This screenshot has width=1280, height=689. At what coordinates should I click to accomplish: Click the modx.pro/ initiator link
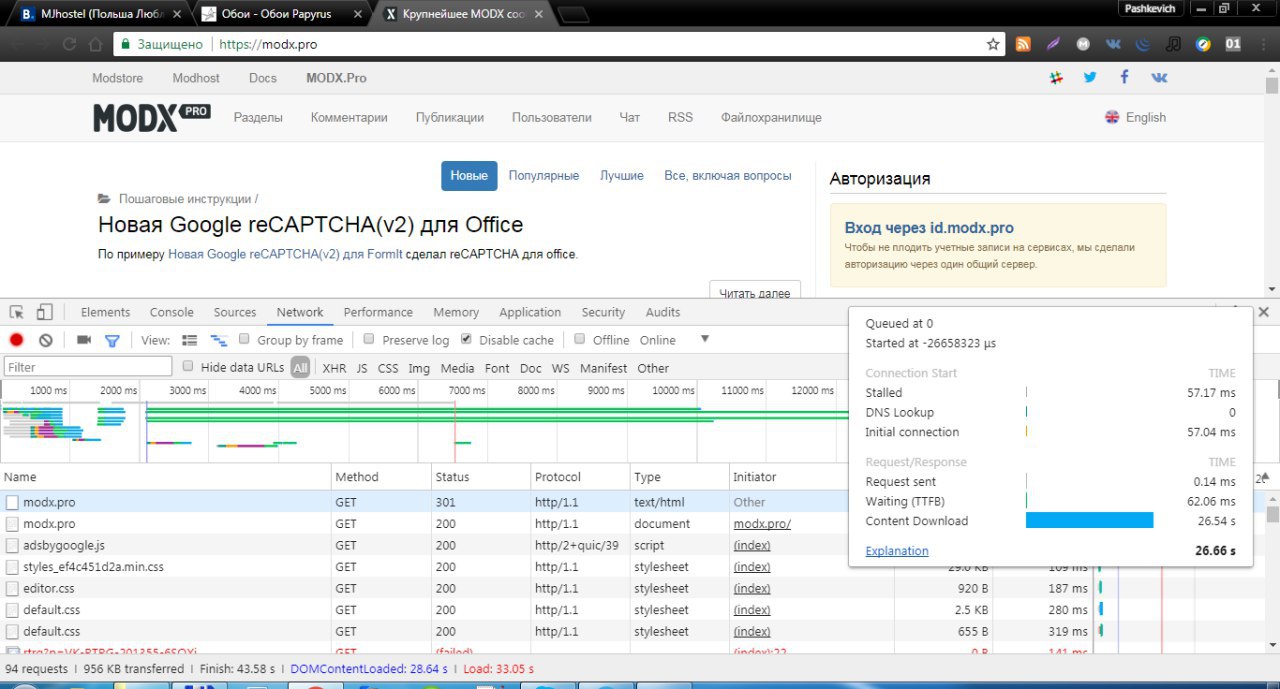pyautogui.click(x=762, y=524)
